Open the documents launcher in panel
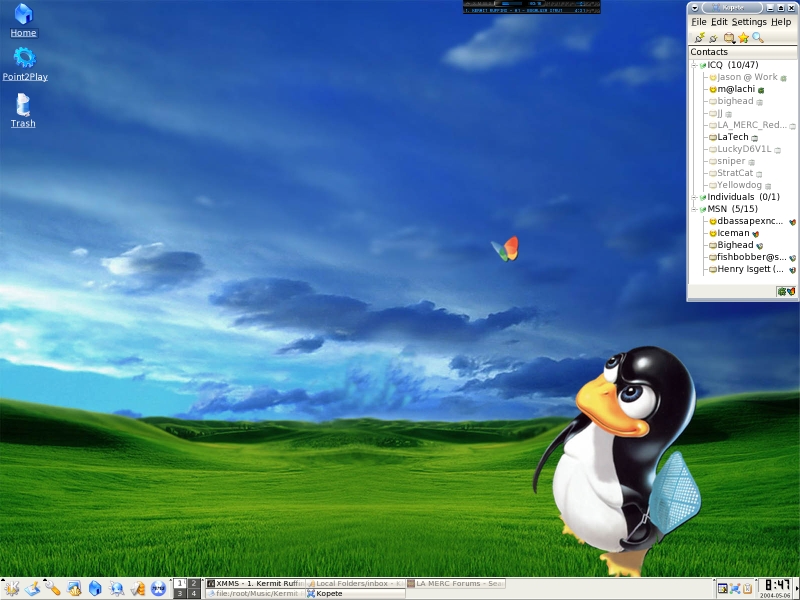 137,589
